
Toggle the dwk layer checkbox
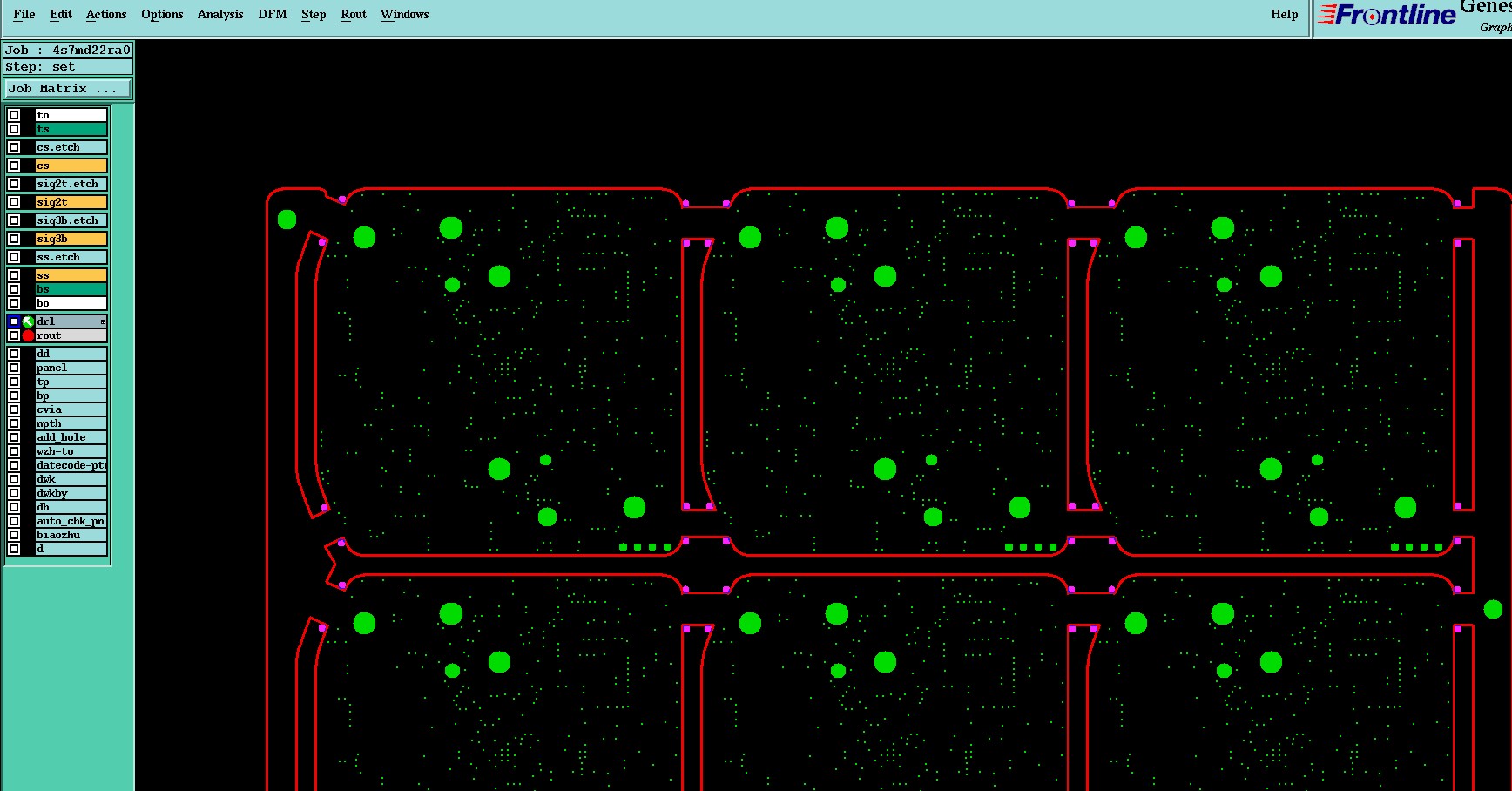click(x=14, y=479)
